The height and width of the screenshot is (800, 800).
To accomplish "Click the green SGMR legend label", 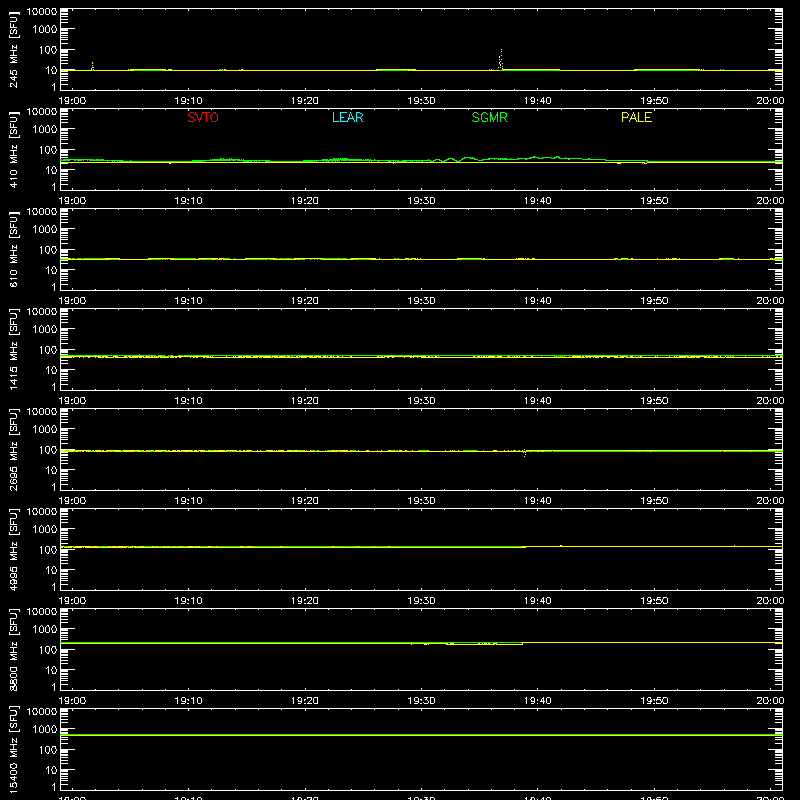I will 489,117.
